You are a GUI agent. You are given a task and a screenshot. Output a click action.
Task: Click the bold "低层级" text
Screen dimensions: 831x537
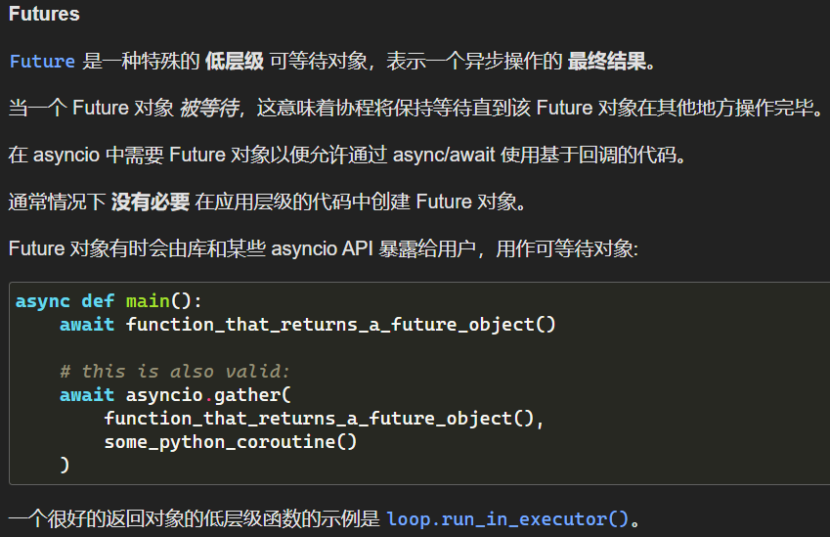pos(234,61)
